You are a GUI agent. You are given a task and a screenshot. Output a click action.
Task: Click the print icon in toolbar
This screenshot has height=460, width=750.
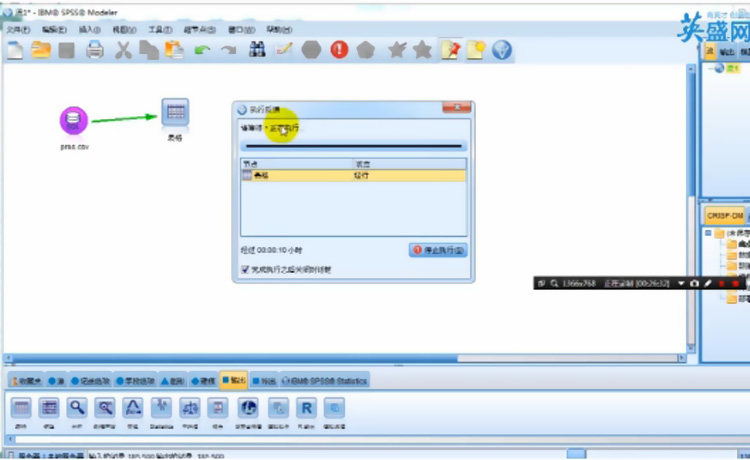[x=94, y=49]
